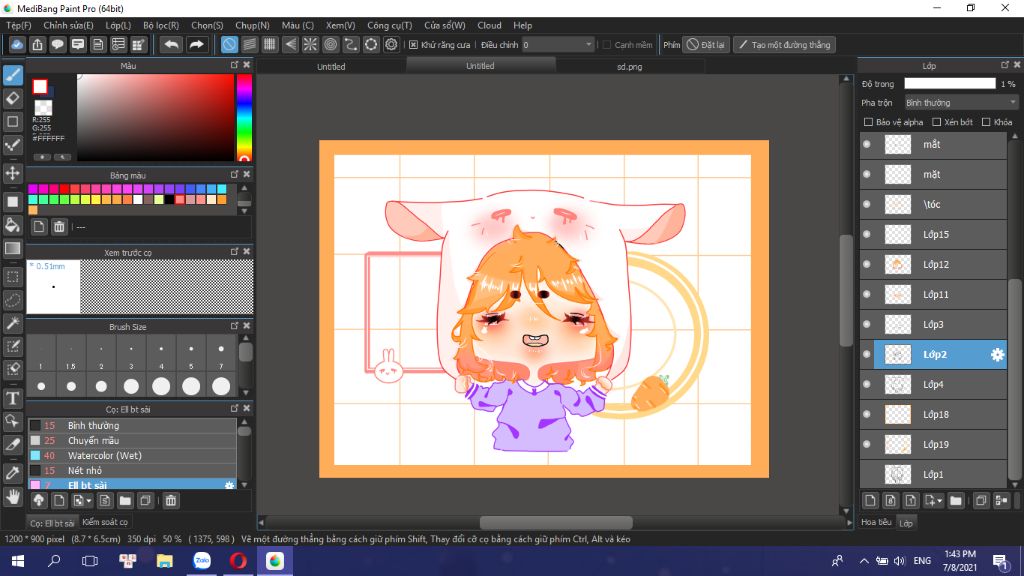Hide the Lớp3 layer
The height and width of the screenshot is (576, 1024).
(867, 325)
